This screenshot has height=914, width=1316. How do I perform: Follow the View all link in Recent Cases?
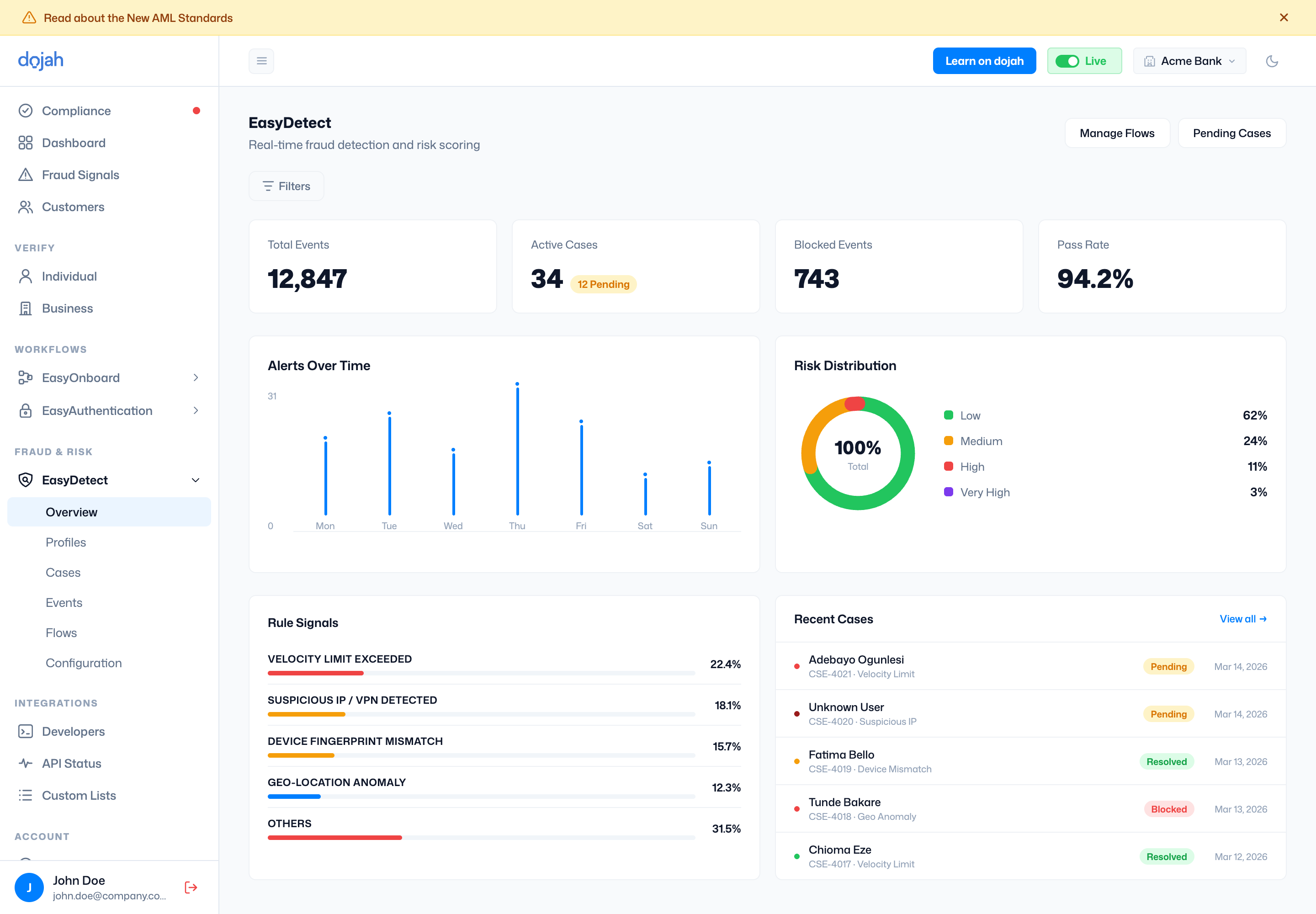click(x=1243, y=619)
